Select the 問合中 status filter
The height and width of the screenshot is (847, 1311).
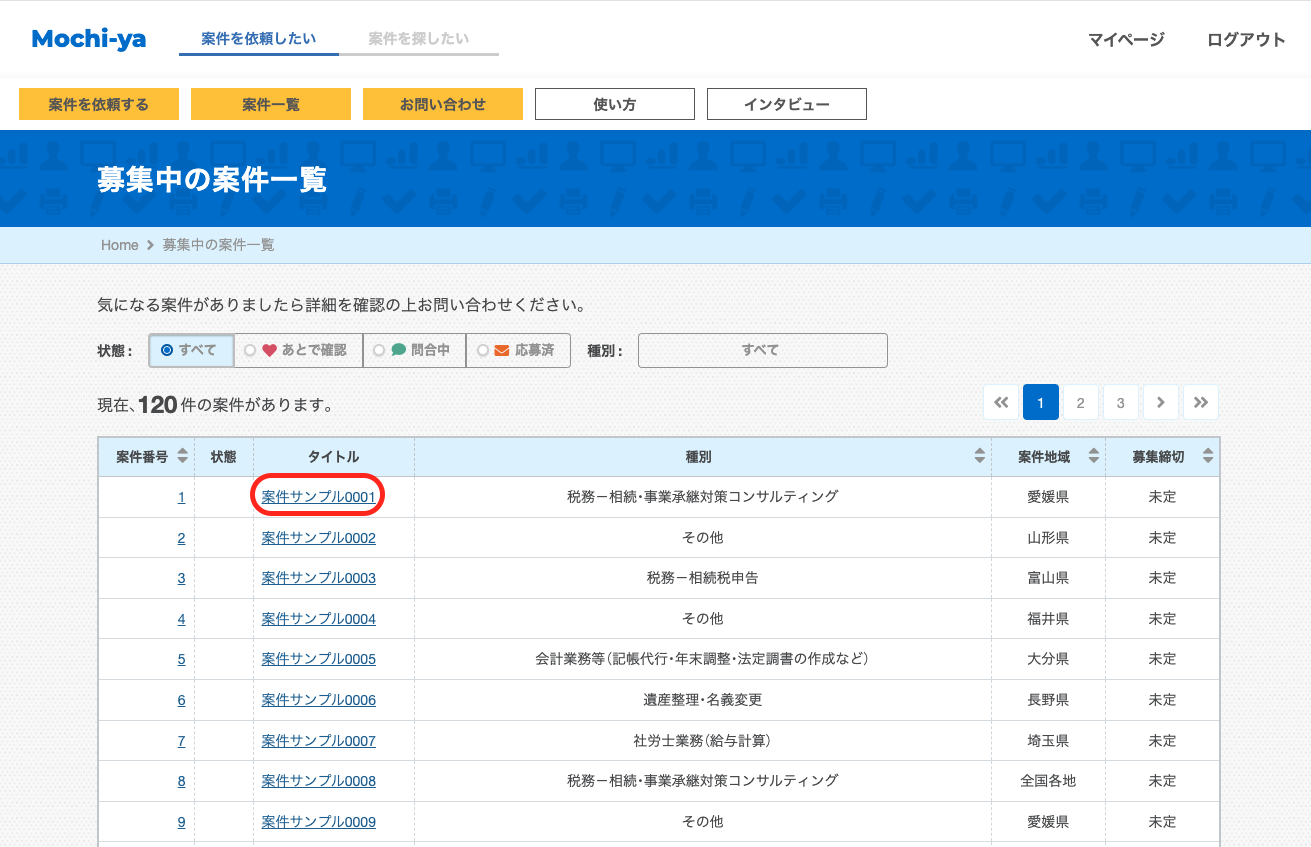click(x=414, y=350)
